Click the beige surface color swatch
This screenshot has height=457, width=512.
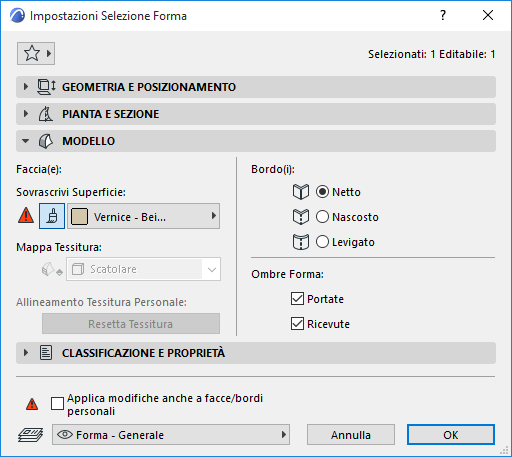(x=79, y=216)
